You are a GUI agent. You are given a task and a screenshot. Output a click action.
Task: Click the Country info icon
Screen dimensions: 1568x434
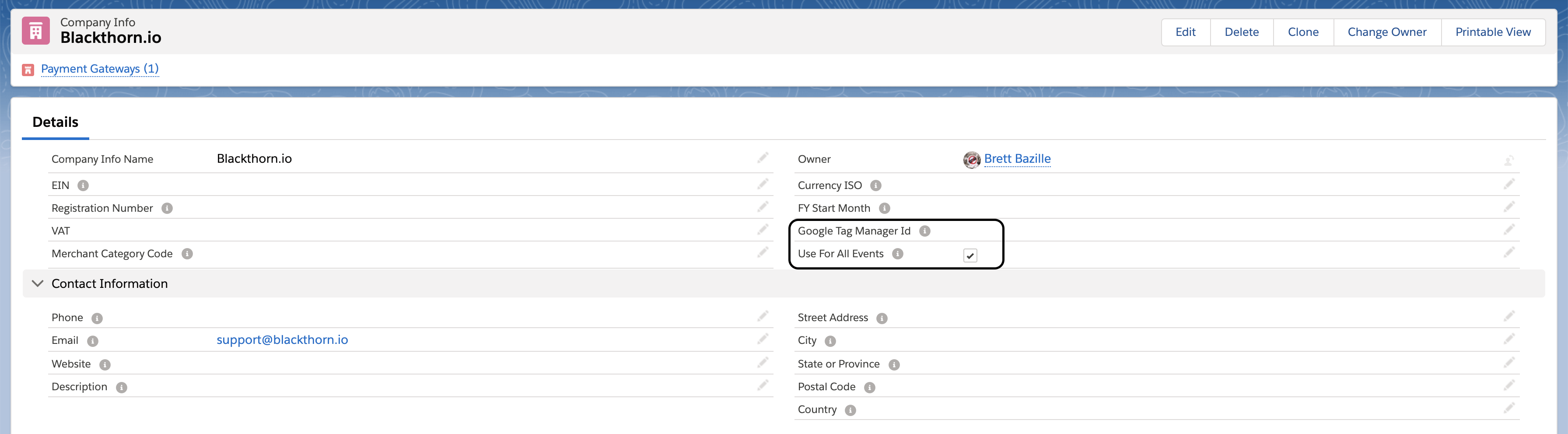850,410
